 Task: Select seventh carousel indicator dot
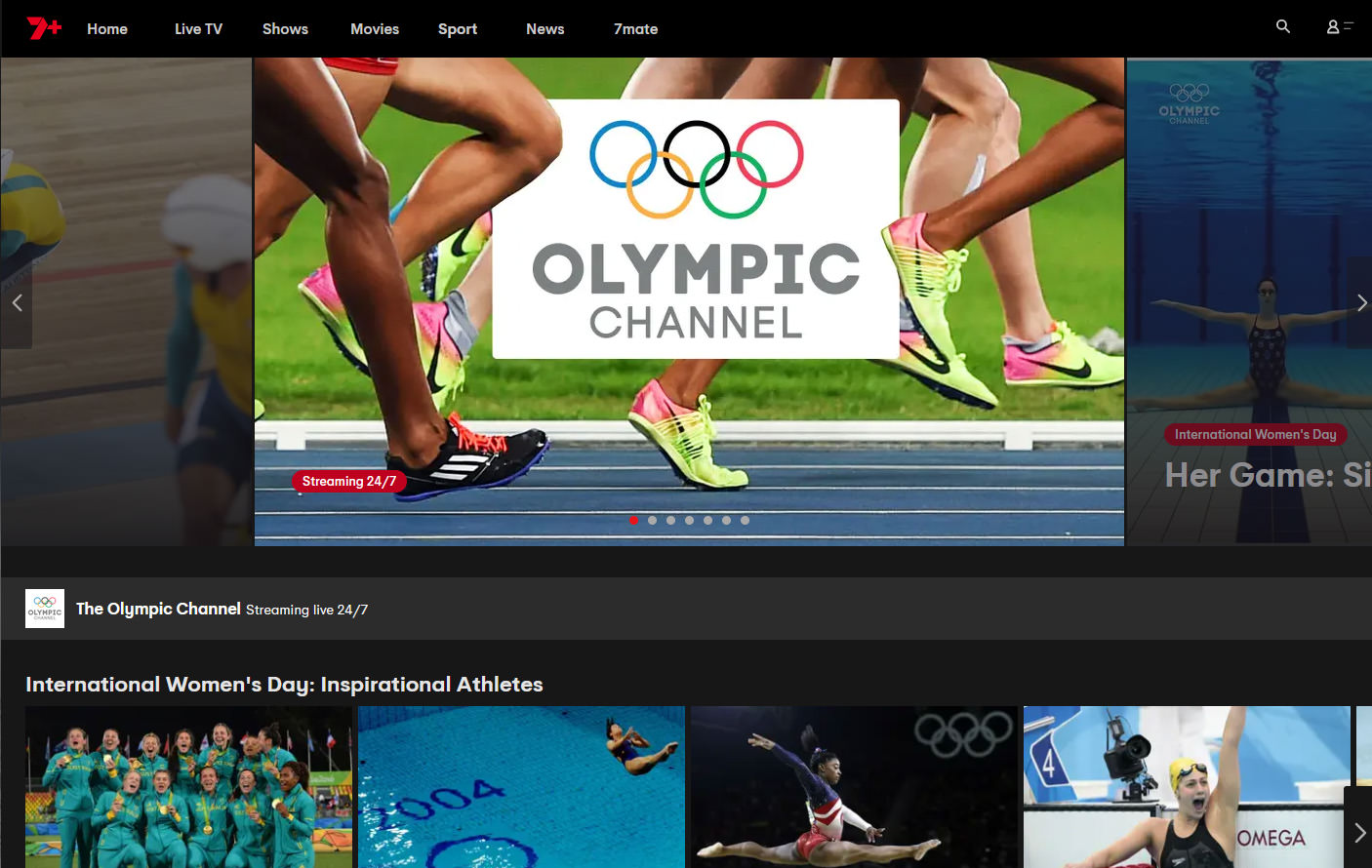746,521
